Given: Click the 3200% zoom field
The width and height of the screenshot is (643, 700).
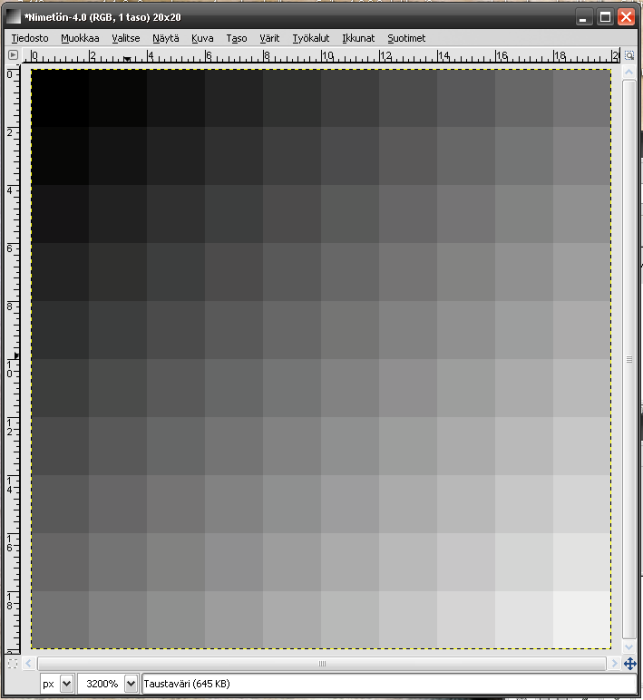Looking at the screenshot, I should tap(101, 683).
